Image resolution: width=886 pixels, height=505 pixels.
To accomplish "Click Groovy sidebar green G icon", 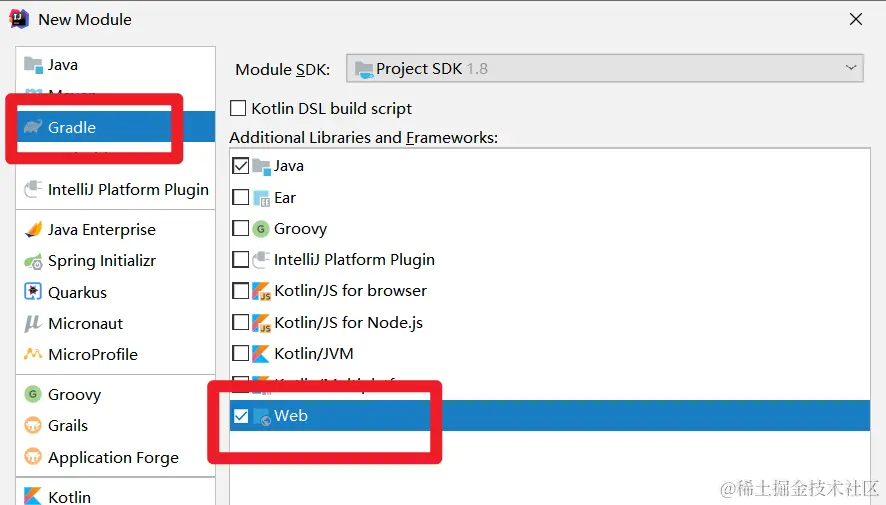I will pos(33,394).
